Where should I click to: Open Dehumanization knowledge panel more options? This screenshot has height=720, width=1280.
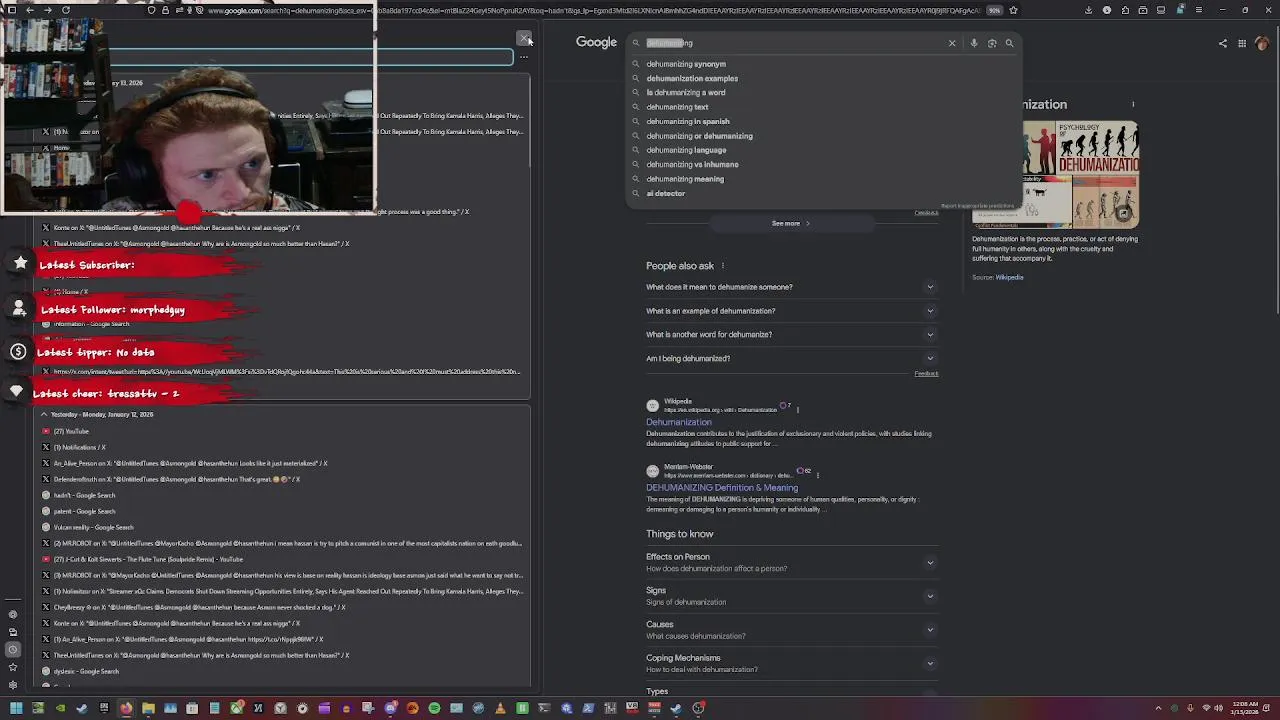[1133, 104]
